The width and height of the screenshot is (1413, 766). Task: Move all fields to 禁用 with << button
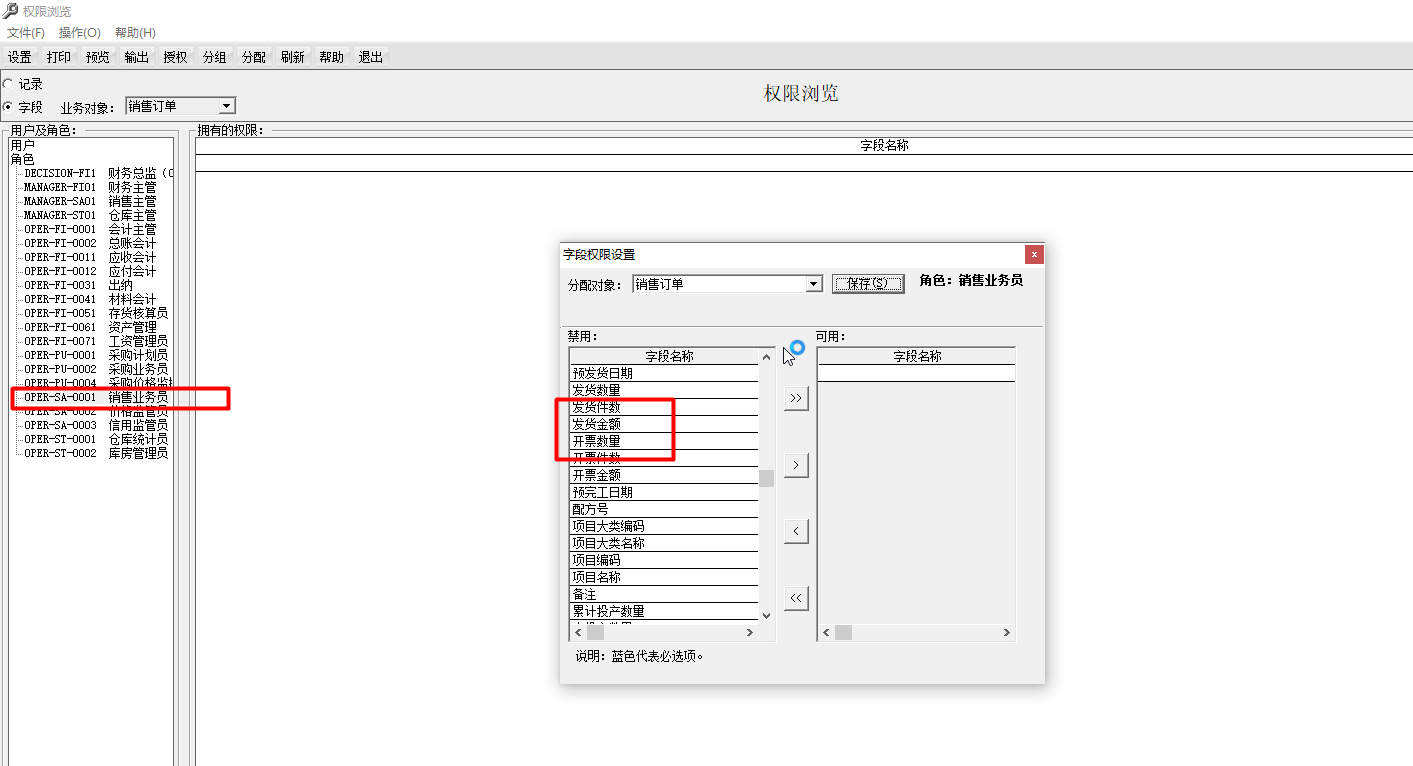796,598
